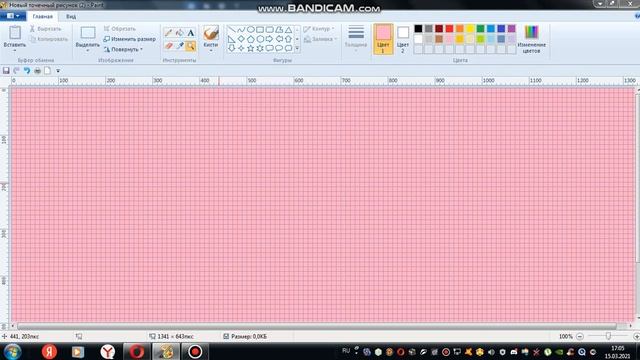This screenshot has width=640, height=360.
Task: Click the horizontal scrollbar under the canvas
Action: click(317, 326)
